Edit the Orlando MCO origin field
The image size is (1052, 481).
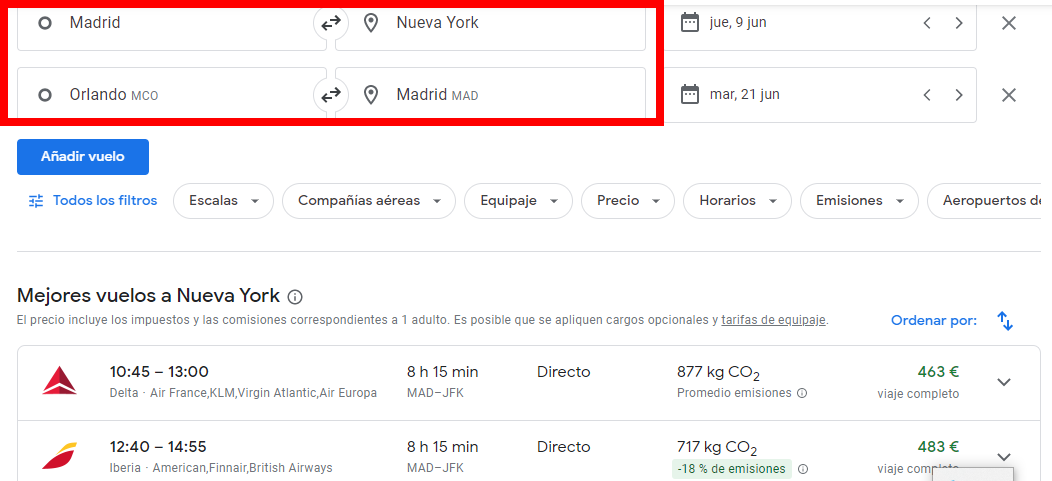pyautogui.click(x=172, y=95)
